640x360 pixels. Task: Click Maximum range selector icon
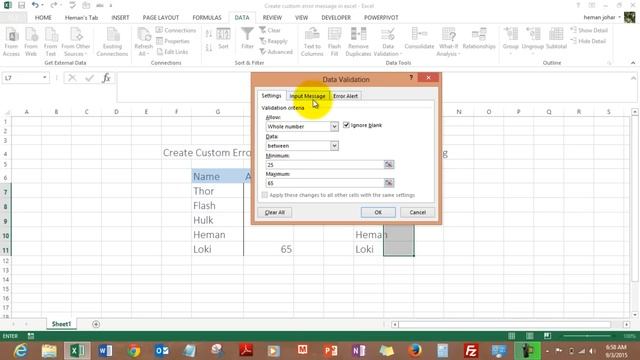click(x=389, y=183)
